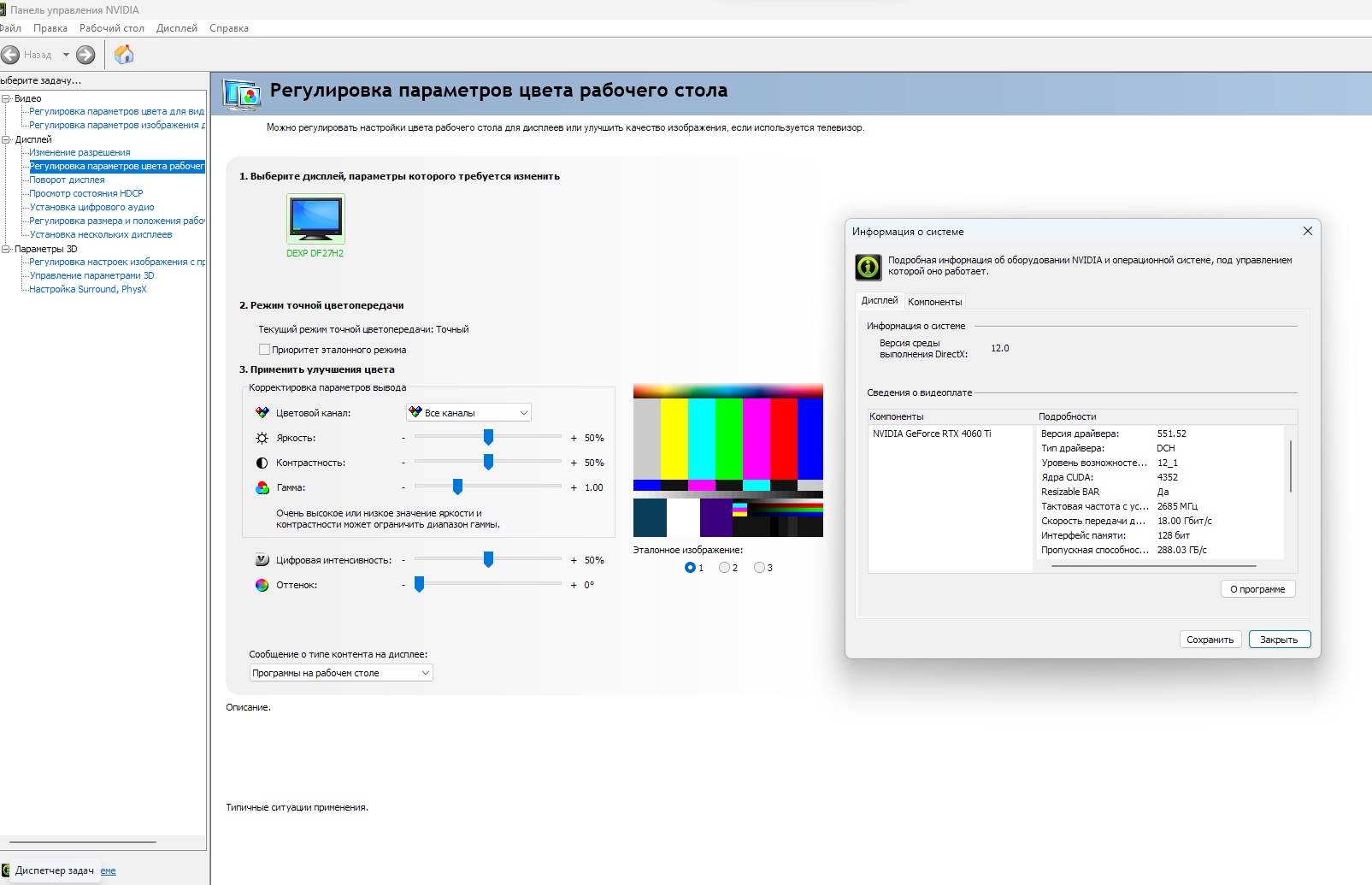Open Управление параметрами 3D task

[91, 275]
